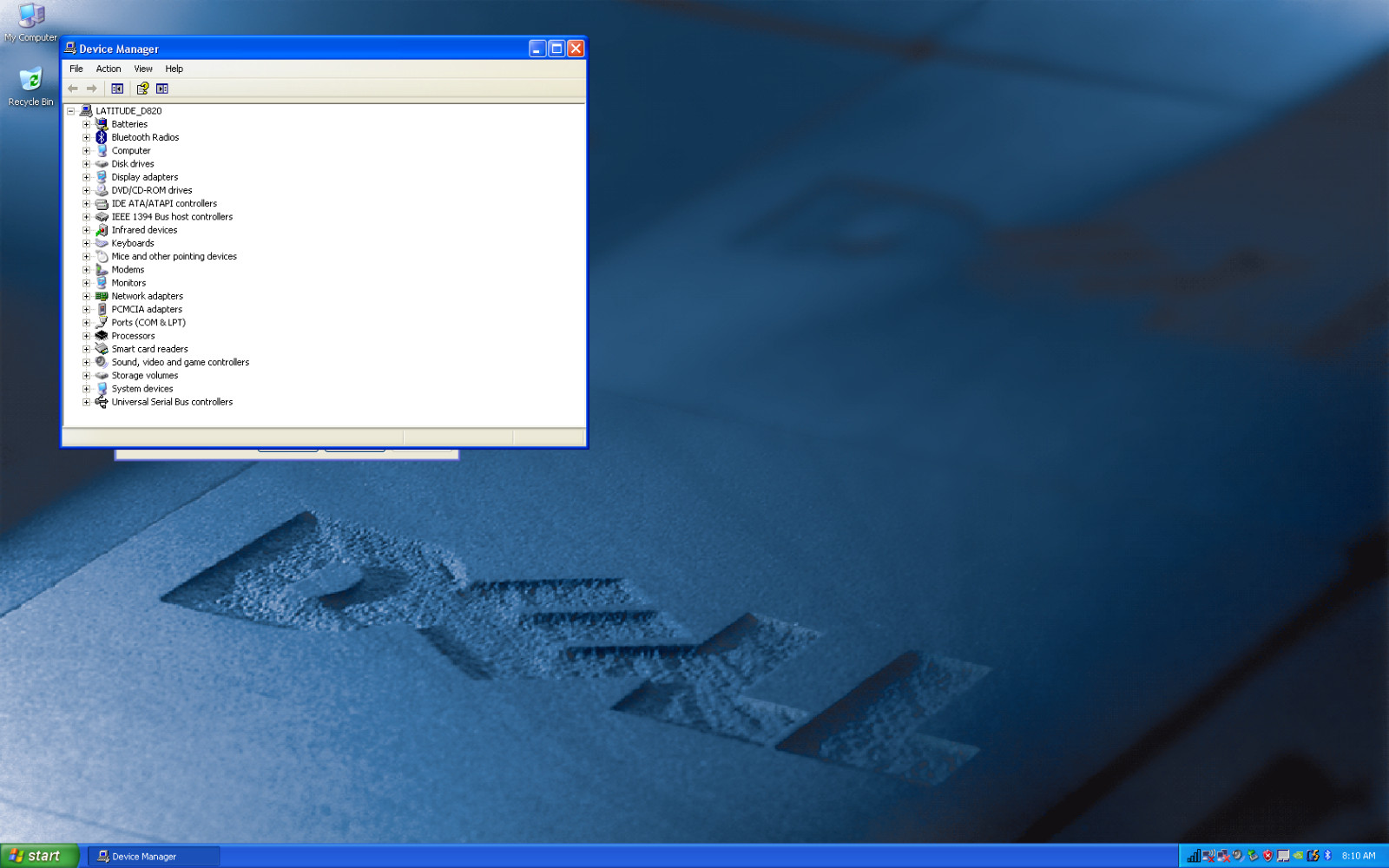Select the Recycle Bin desktop icon
Image resolution: width=1389 pixels, height=868 pixels.
(x=30, y=86)
